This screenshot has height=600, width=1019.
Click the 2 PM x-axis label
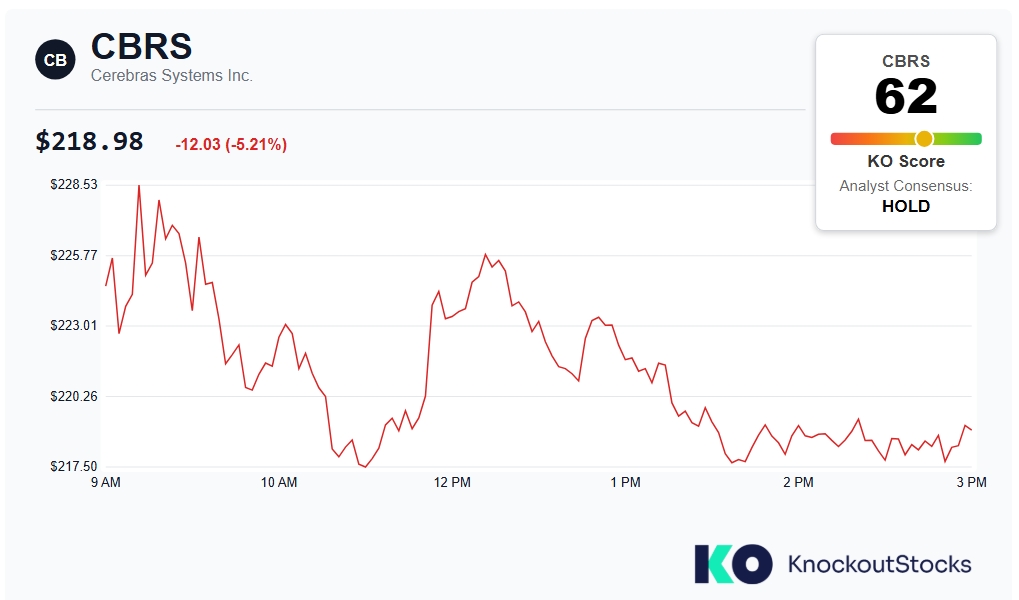pyautogui.click(x=798, y=482)
